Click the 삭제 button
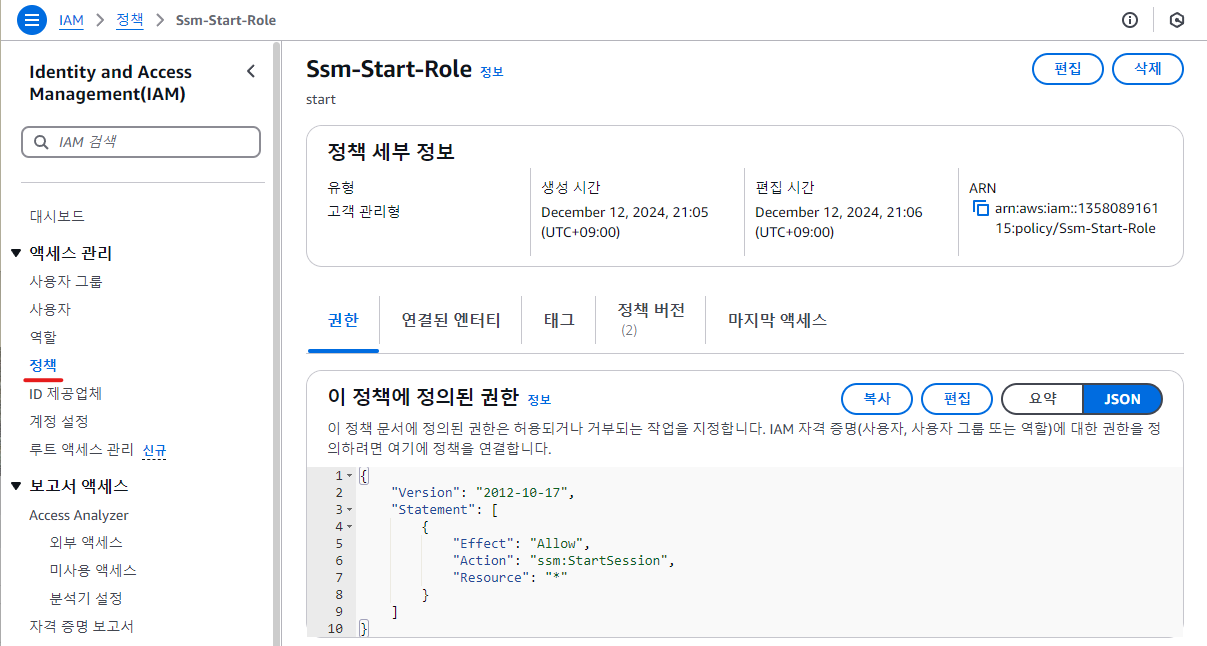 (x=1148, y=69)
